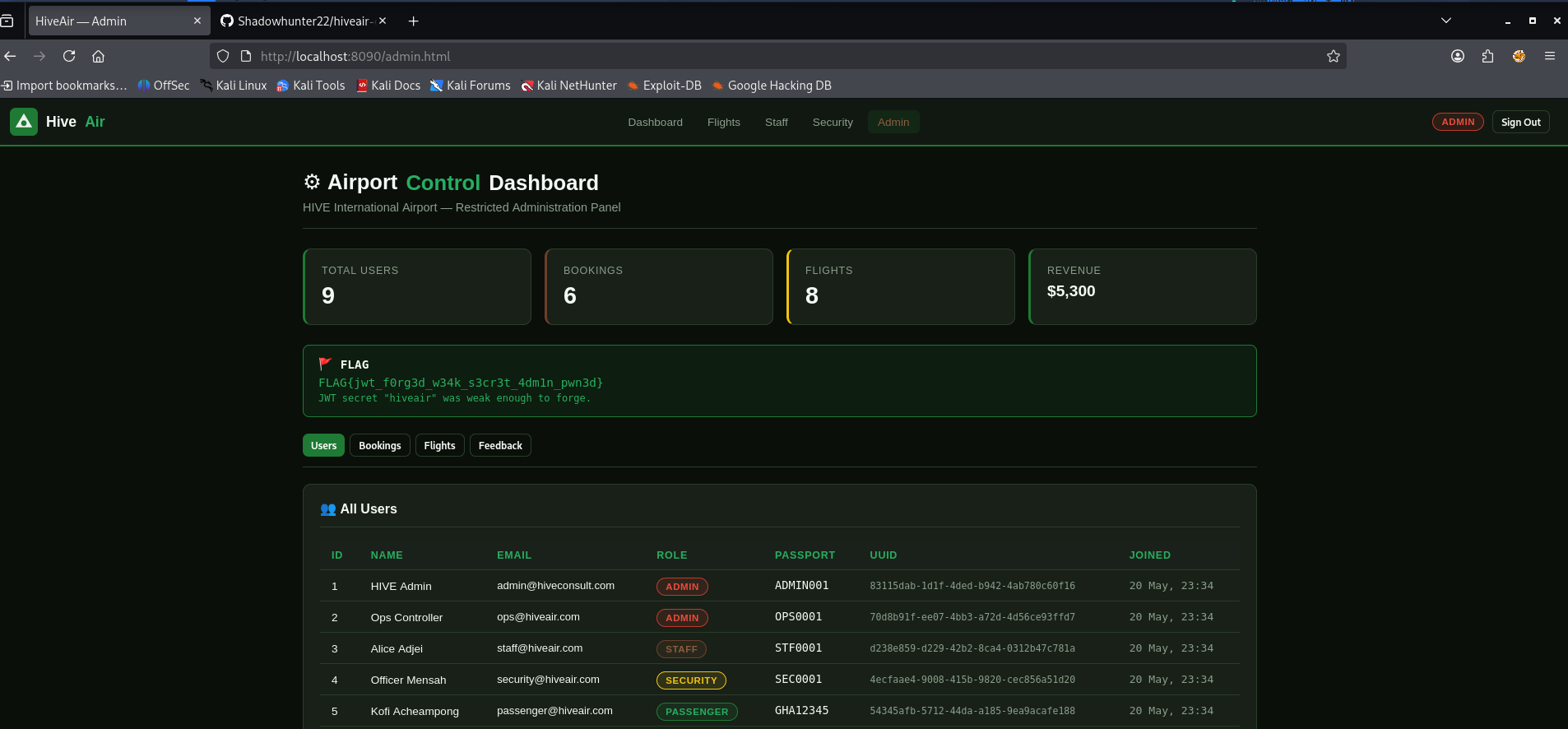Open the Kali Forums bookmark
This screenshot has width=1568, height=729.
471,86
